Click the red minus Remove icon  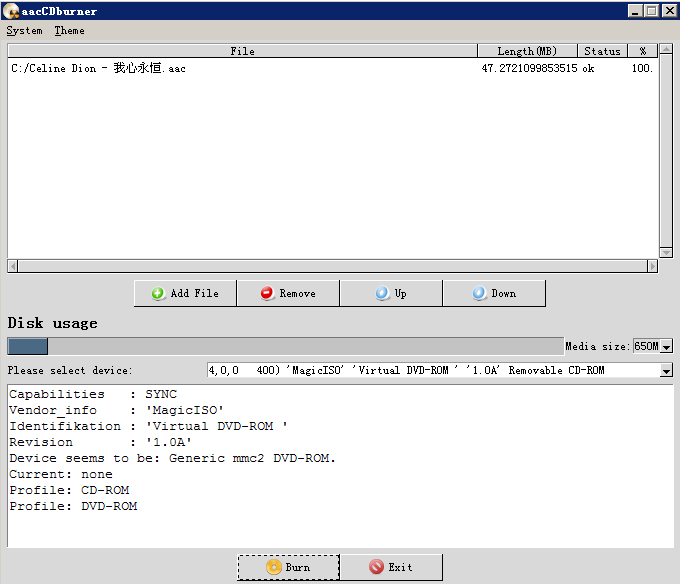click(267, 294)
